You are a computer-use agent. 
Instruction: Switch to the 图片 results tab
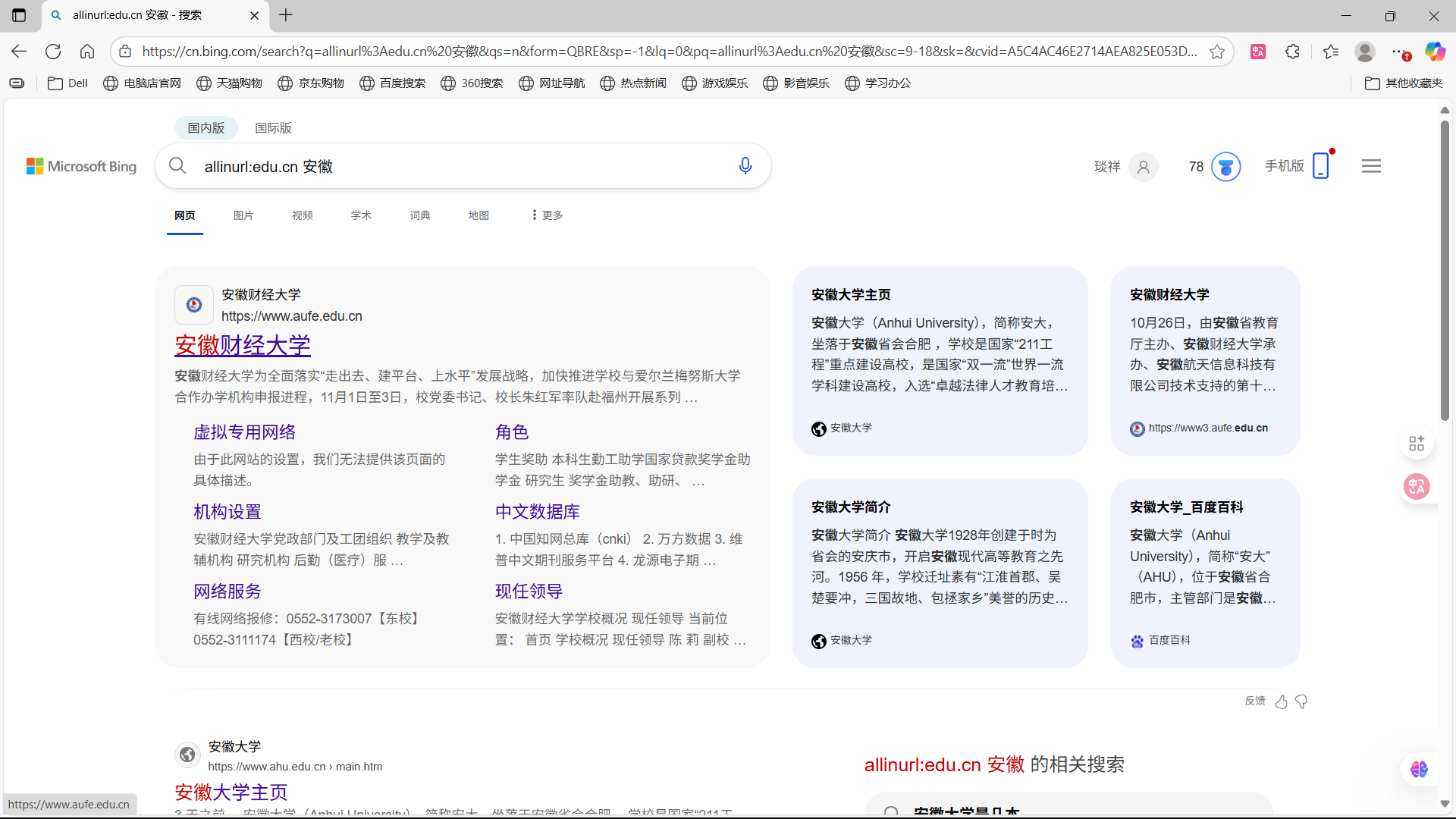[x=243, y=215]
